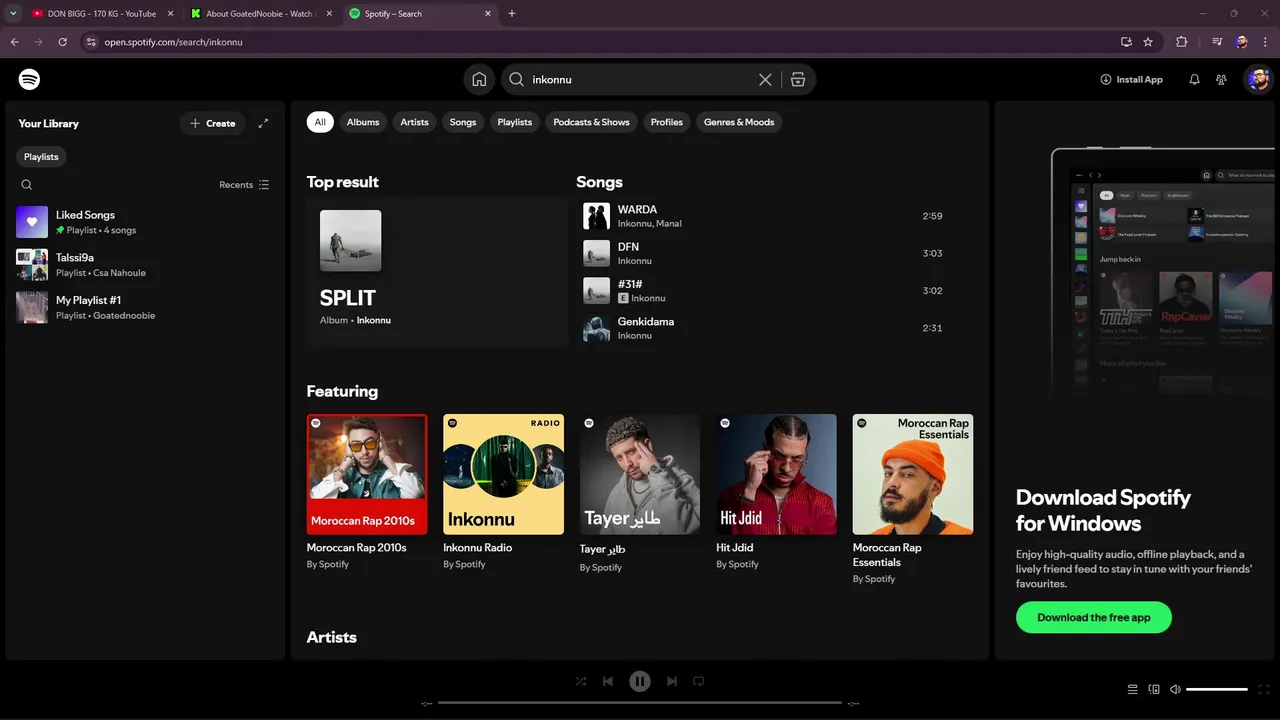Open the Queue icon
This screenshot has height=720, width=1280.
[x=1132, y=689]
